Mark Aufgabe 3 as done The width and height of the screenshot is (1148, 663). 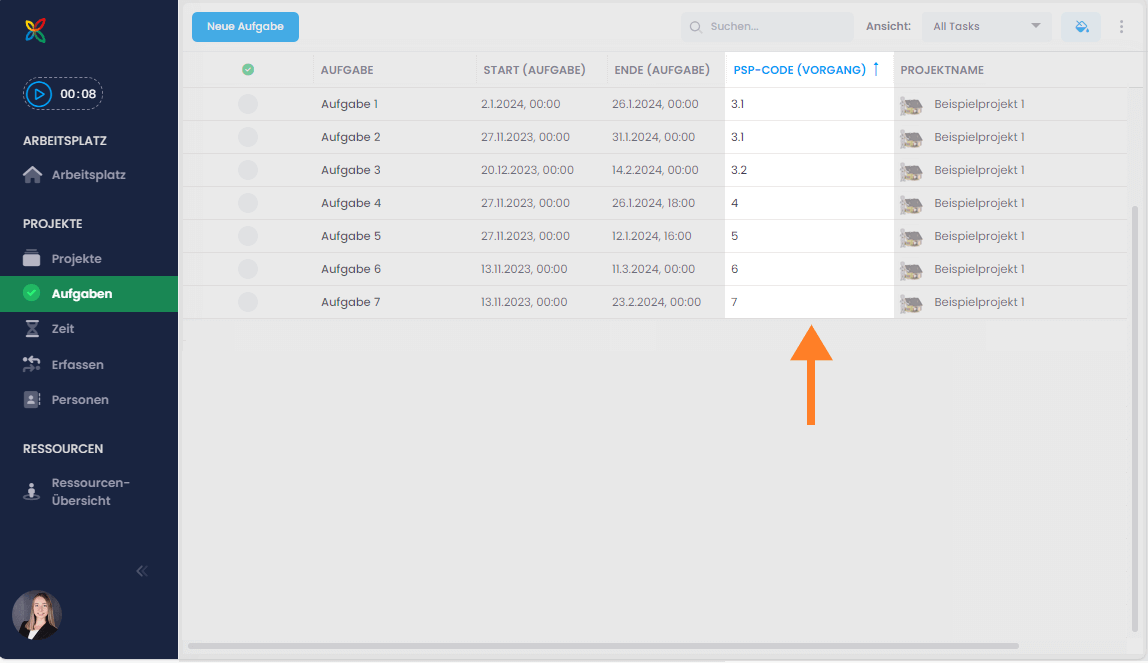[248, 170]
